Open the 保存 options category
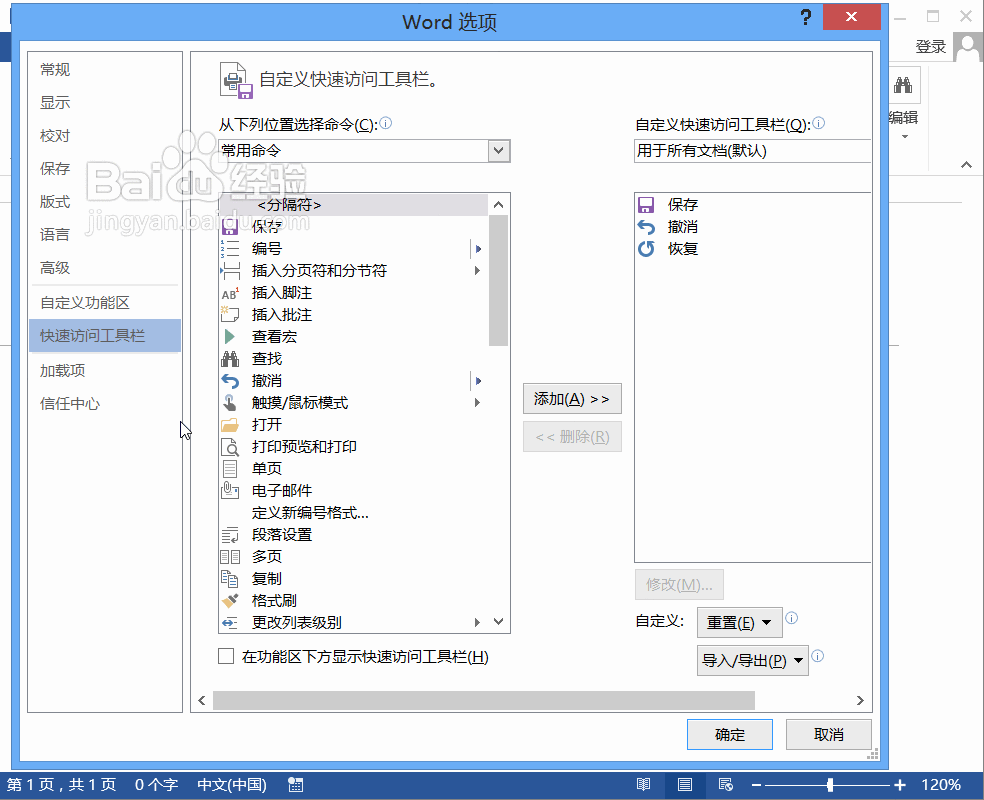Viewport: 984px width, 800px height. 55,169
